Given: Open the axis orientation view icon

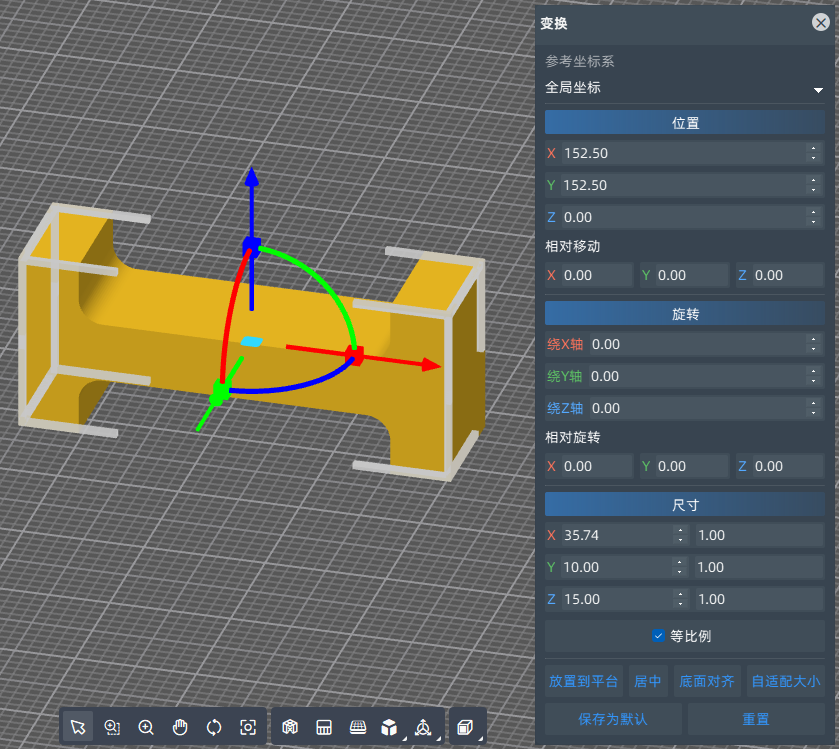Looking at the screenshot, I should [424, 727].
